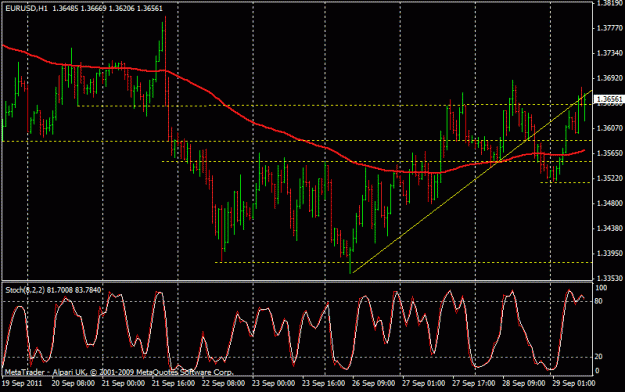Image resolution: width=625 pixels, height=392 pixels.
Task: Click the 1.36070 price axis label
Action: pos(609,128)
